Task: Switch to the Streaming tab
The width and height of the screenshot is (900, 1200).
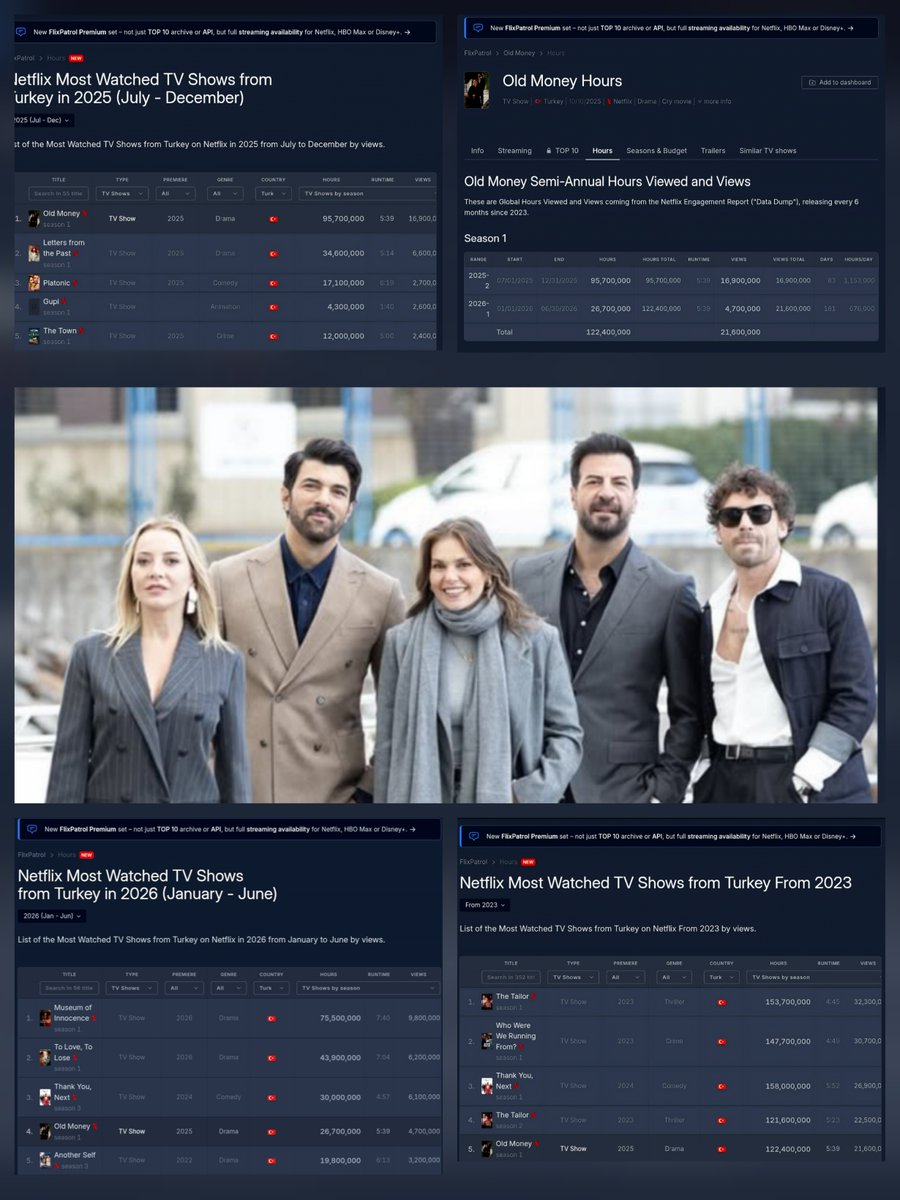Action: (x=514, y=151)
